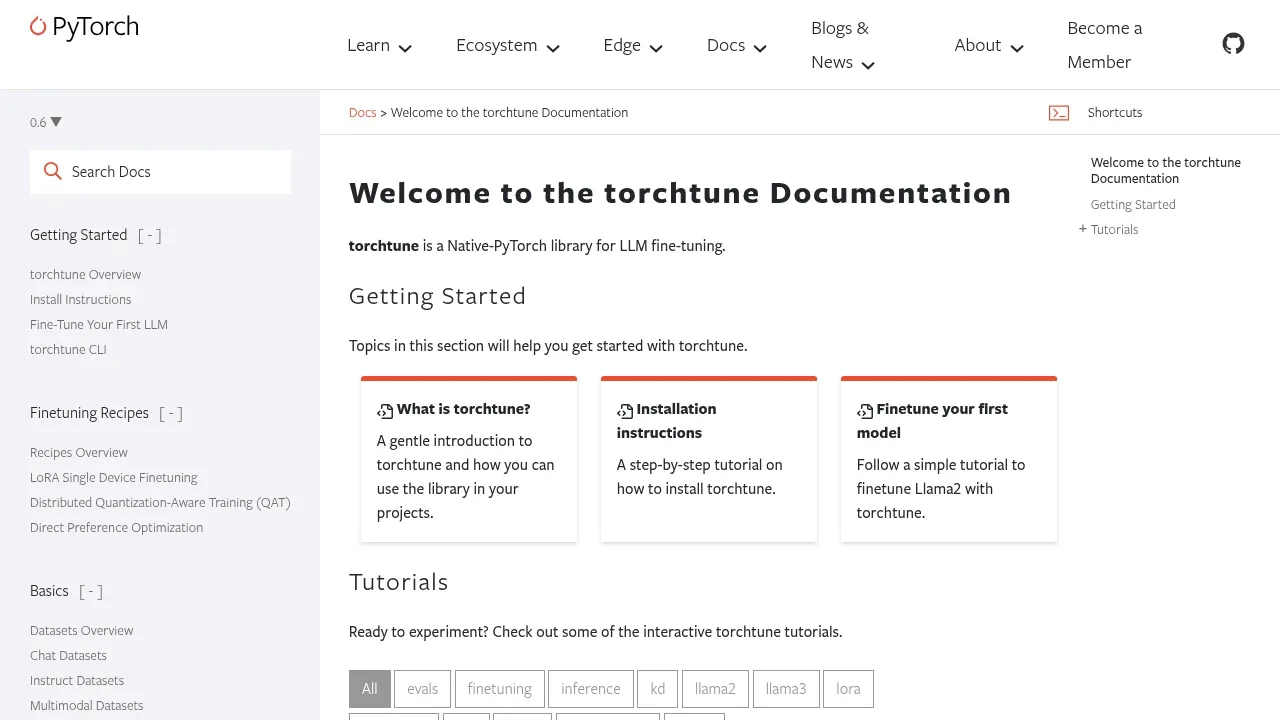Expand the About menu
The image size is (1280, 720).
[x=989, y=45]
